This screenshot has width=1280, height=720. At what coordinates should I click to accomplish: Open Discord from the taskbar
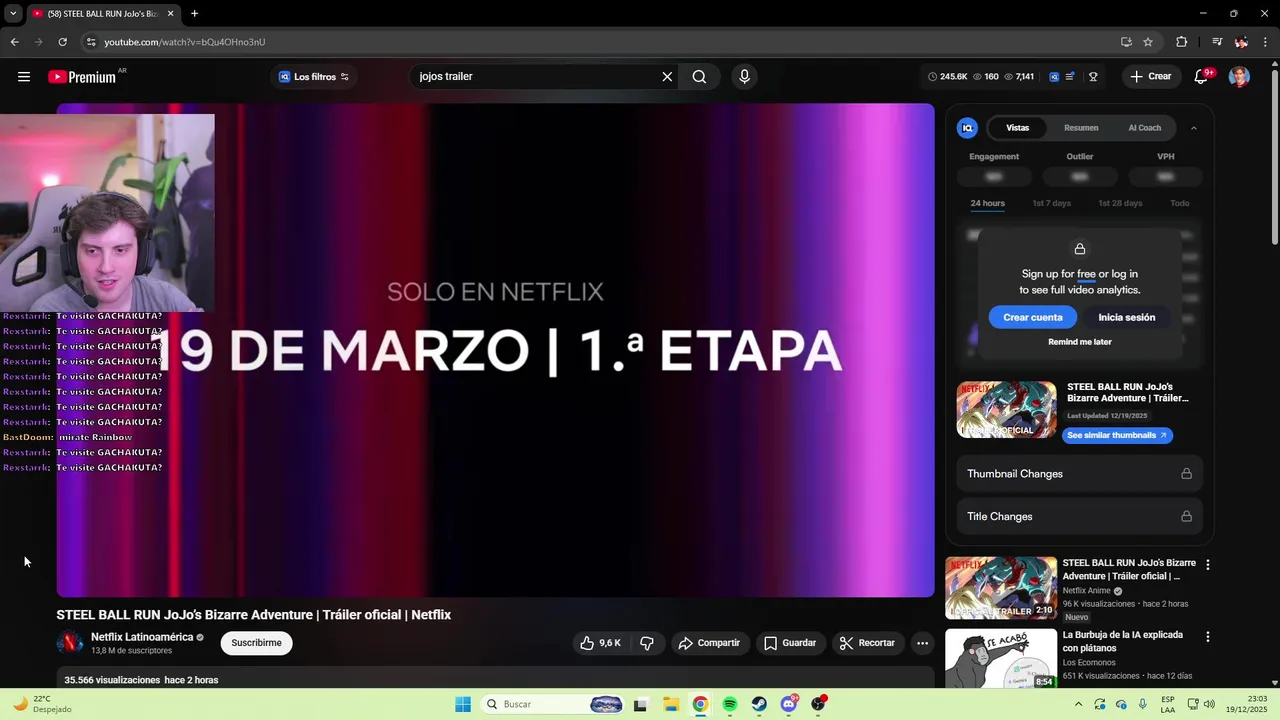789,704
